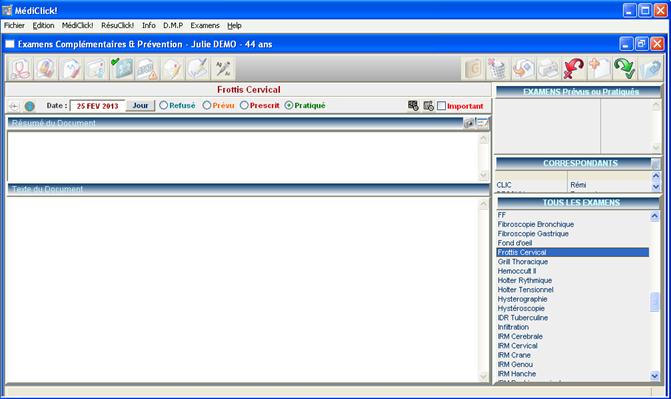Click the first reminder clock icon
The width and height of the screenshot is (671, 399).
pyautogui.click(x=413, y=106)
